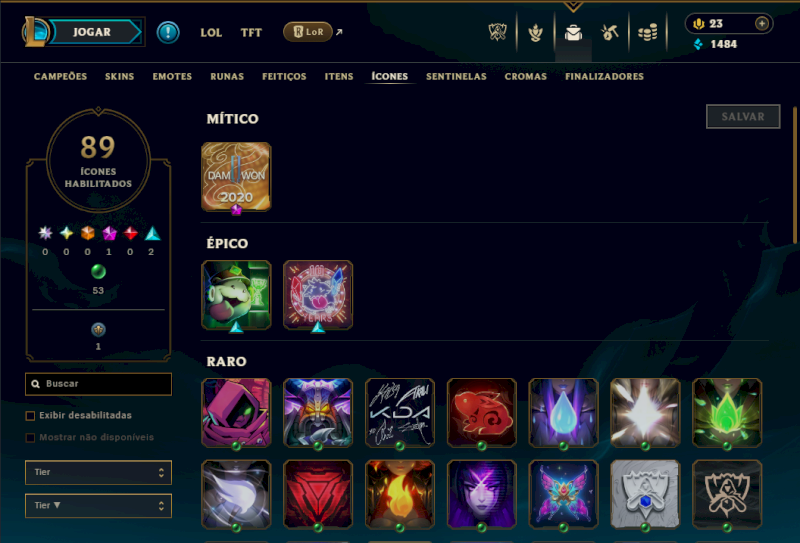Viewport: 800px width, 543px height.
Task: Open the first Tier dropdown
Action: point(98,473)
